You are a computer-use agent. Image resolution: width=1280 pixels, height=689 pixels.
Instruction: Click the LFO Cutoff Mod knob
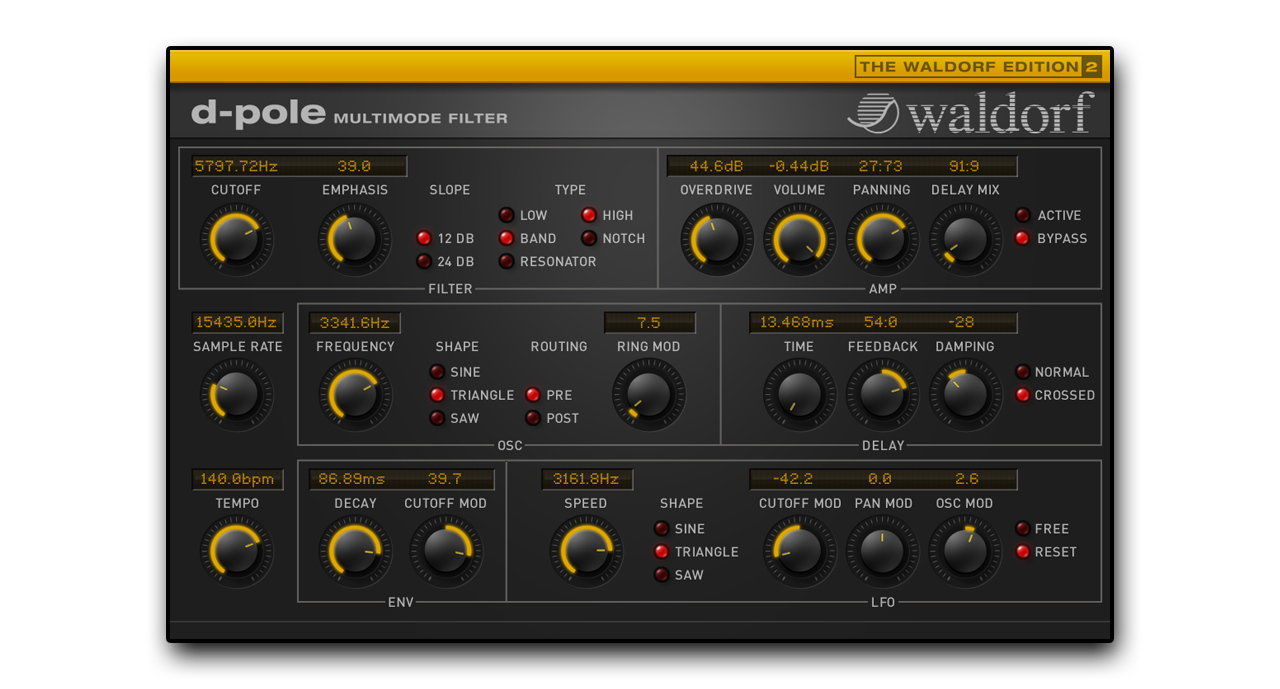pyautogui.click(x=800, y=552)
